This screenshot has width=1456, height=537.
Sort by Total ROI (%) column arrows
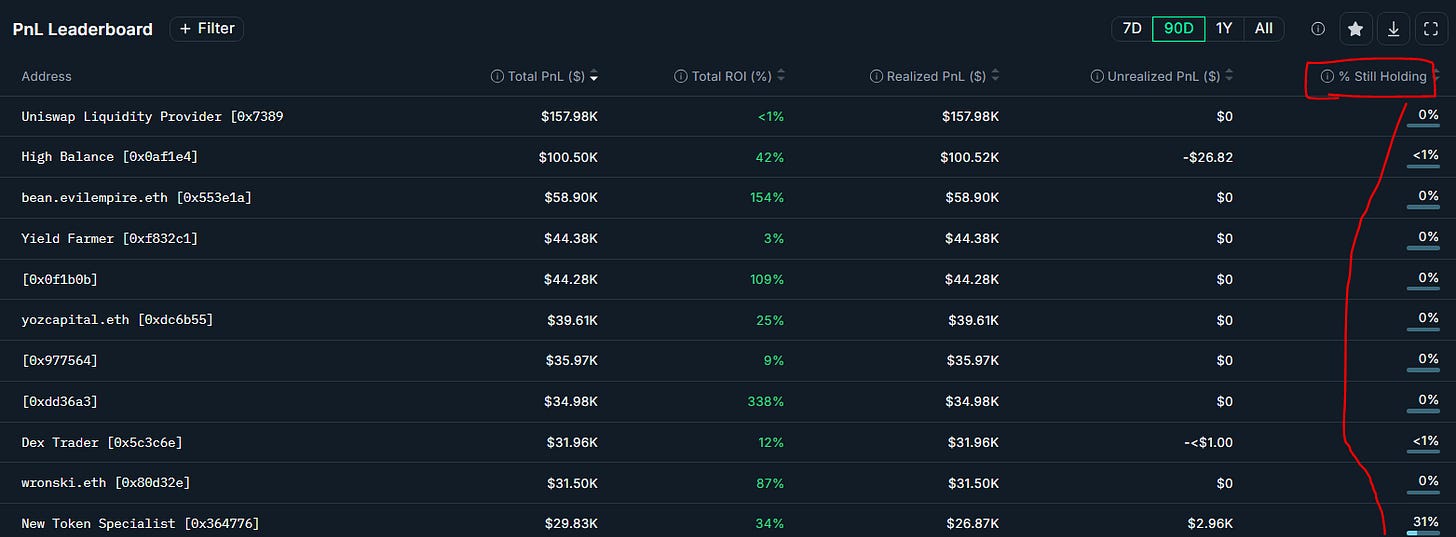[781, 77]
